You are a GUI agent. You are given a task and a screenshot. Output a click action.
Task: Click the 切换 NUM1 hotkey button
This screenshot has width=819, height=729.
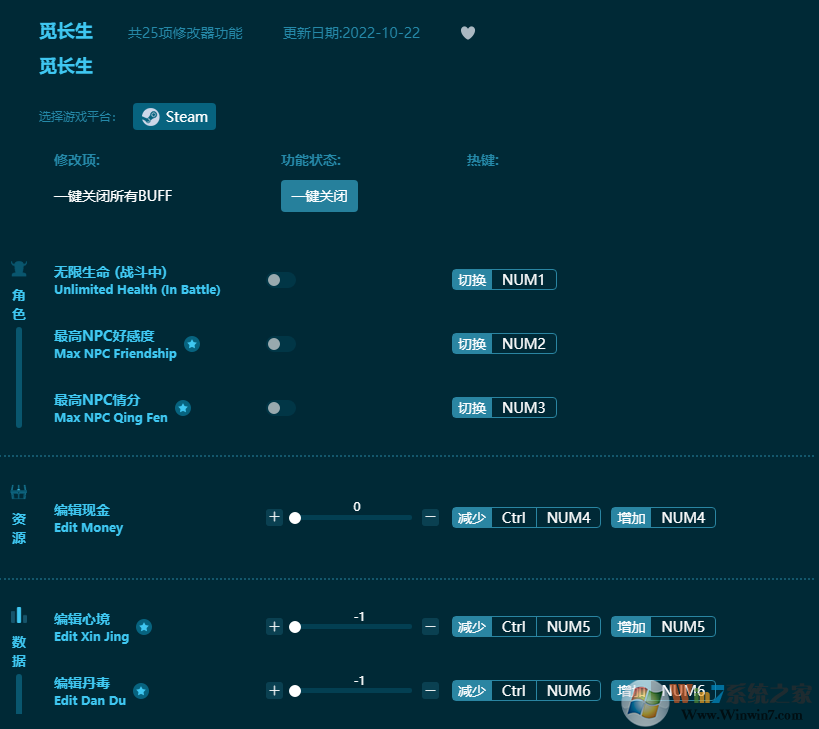click(x=504, y=279)
